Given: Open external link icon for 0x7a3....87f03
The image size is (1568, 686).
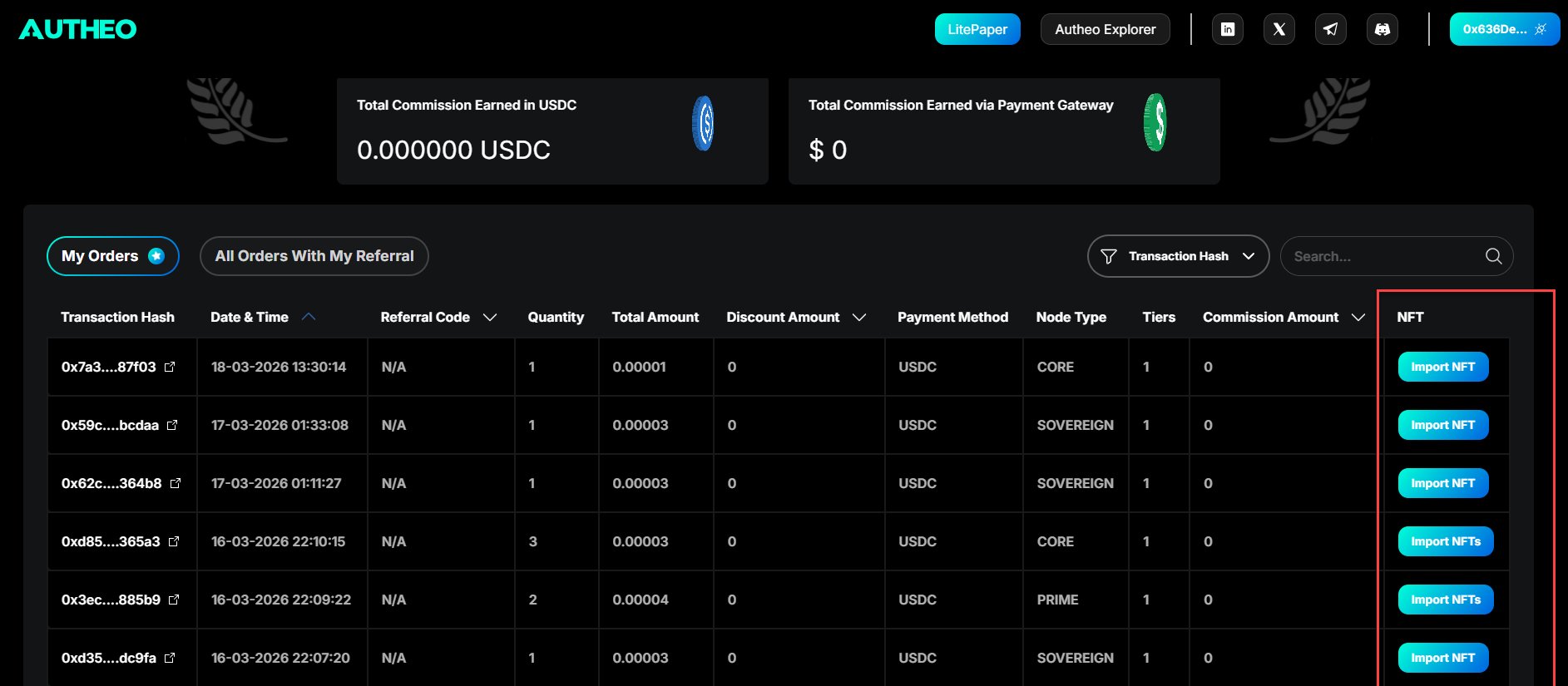Looking at the screenshot, I should coord(170,367).
